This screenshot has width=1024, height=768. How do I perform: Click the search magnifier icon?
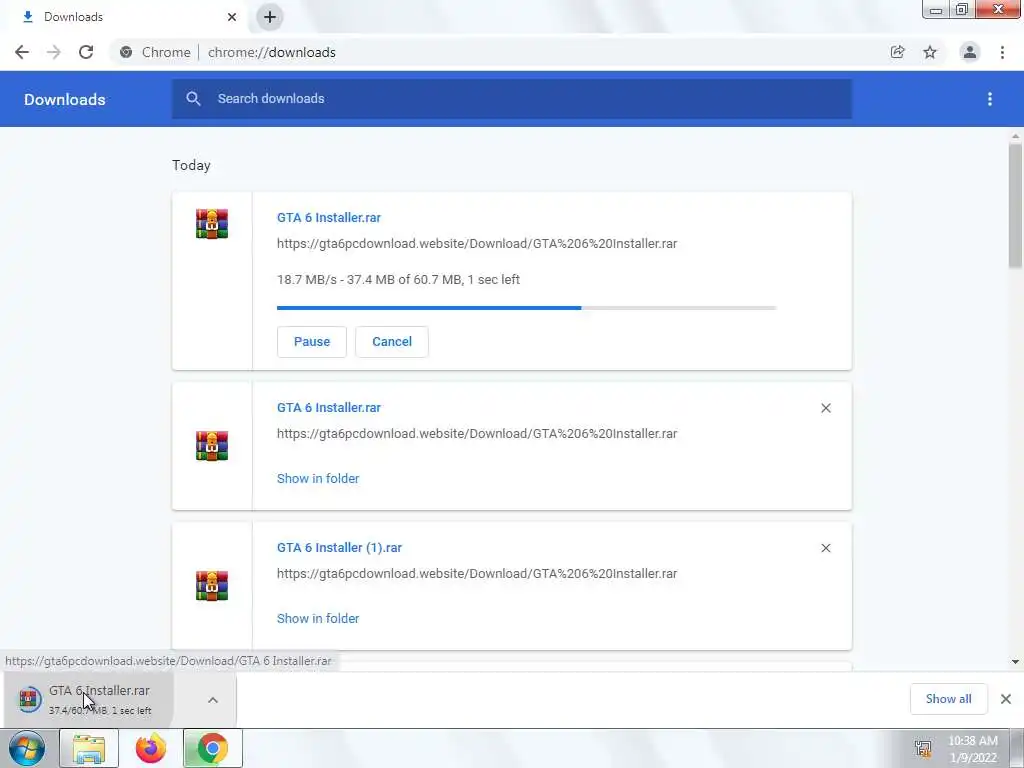tap(193, 99)
